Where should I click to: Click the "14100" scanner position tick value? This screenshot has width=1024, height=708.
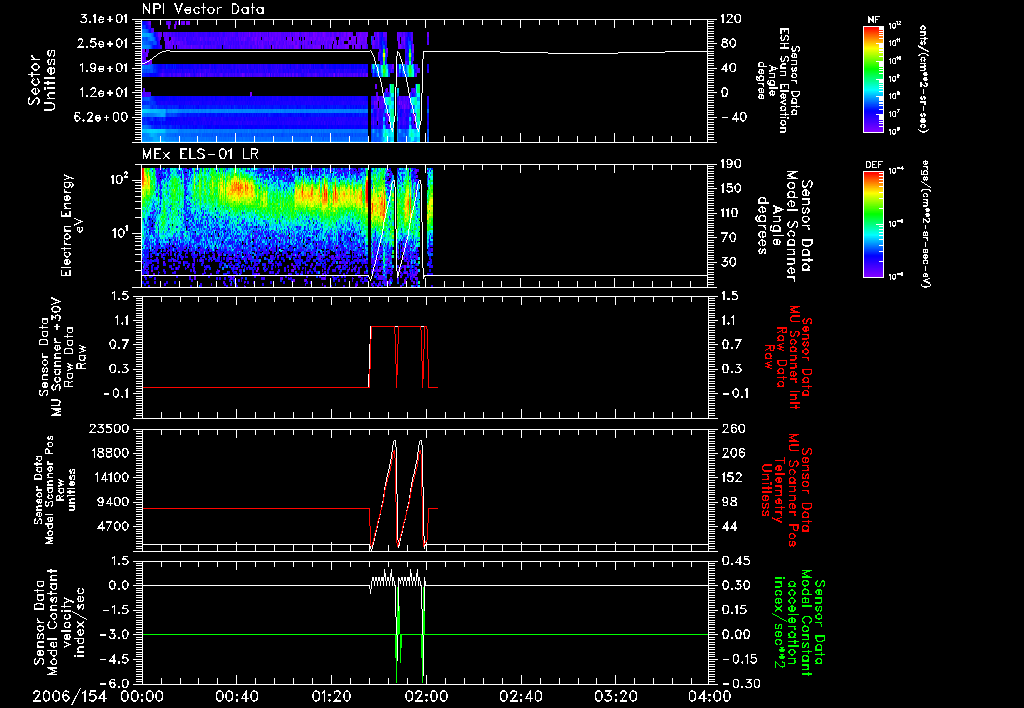point(110,477)
